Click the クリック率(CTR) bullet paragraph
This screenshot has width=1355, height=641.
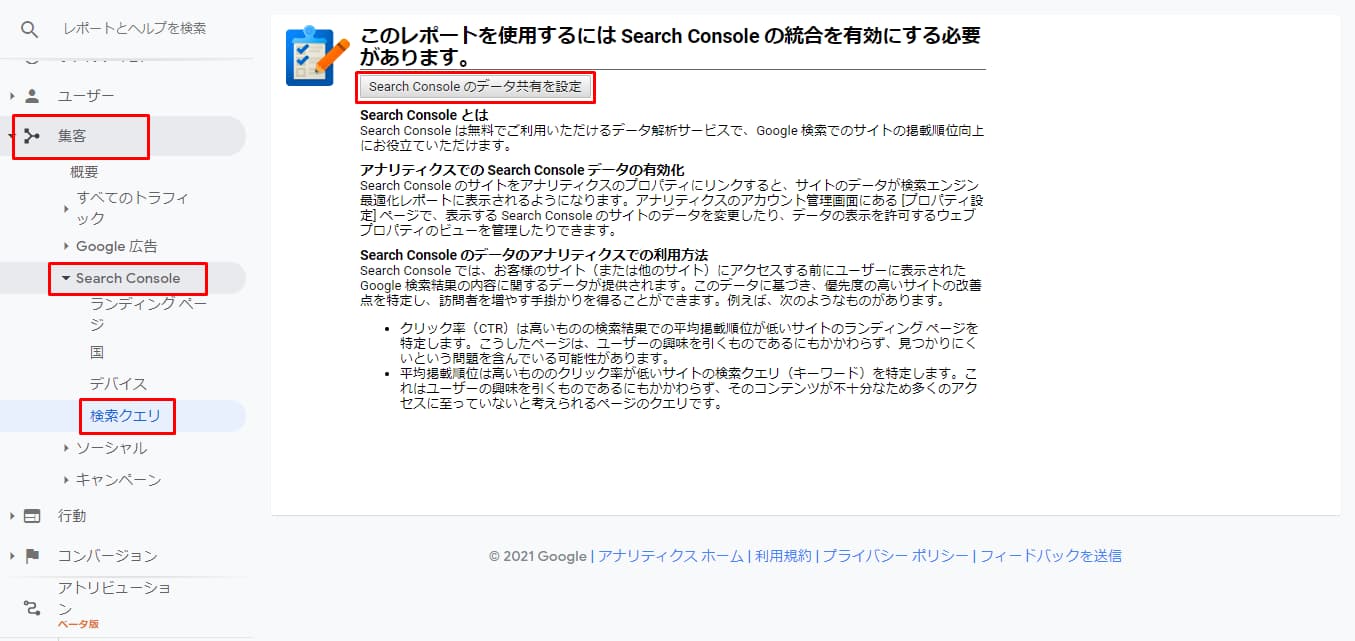(x=688, y=343)
